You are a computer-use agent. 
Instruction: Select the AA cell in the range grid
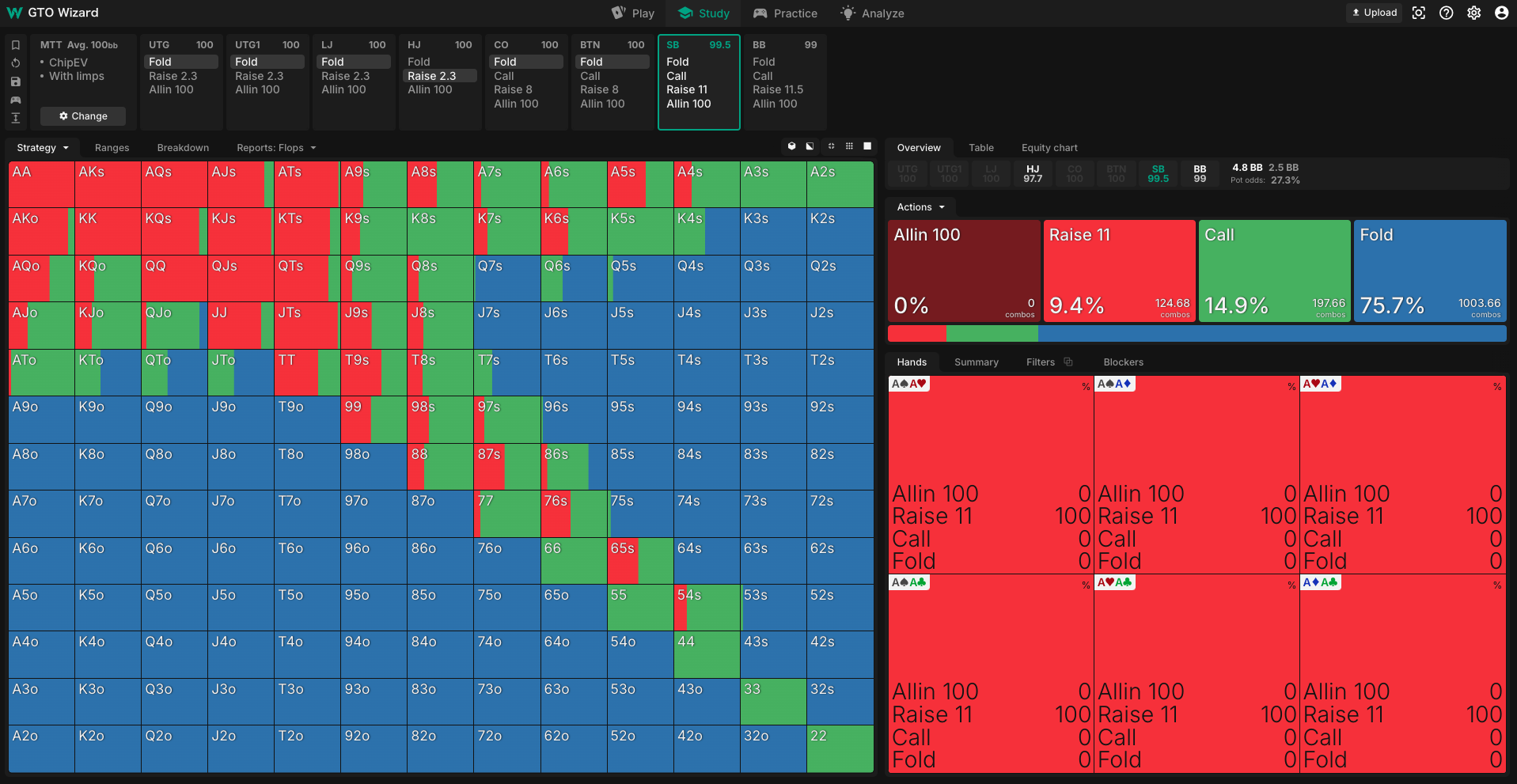tap(41, 184)
